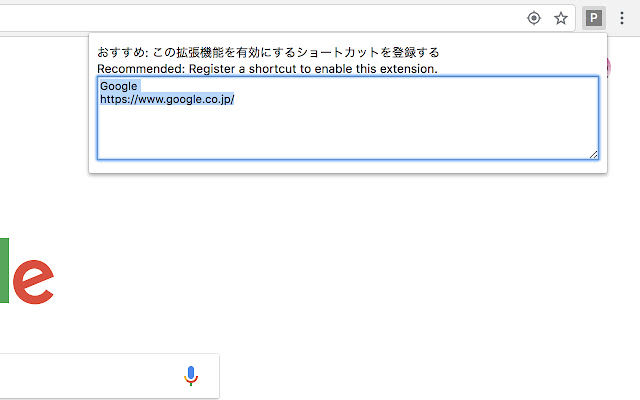640x400 pixels.
Task: Click the P extension icon in toolbar
Action: pos(594,17)
